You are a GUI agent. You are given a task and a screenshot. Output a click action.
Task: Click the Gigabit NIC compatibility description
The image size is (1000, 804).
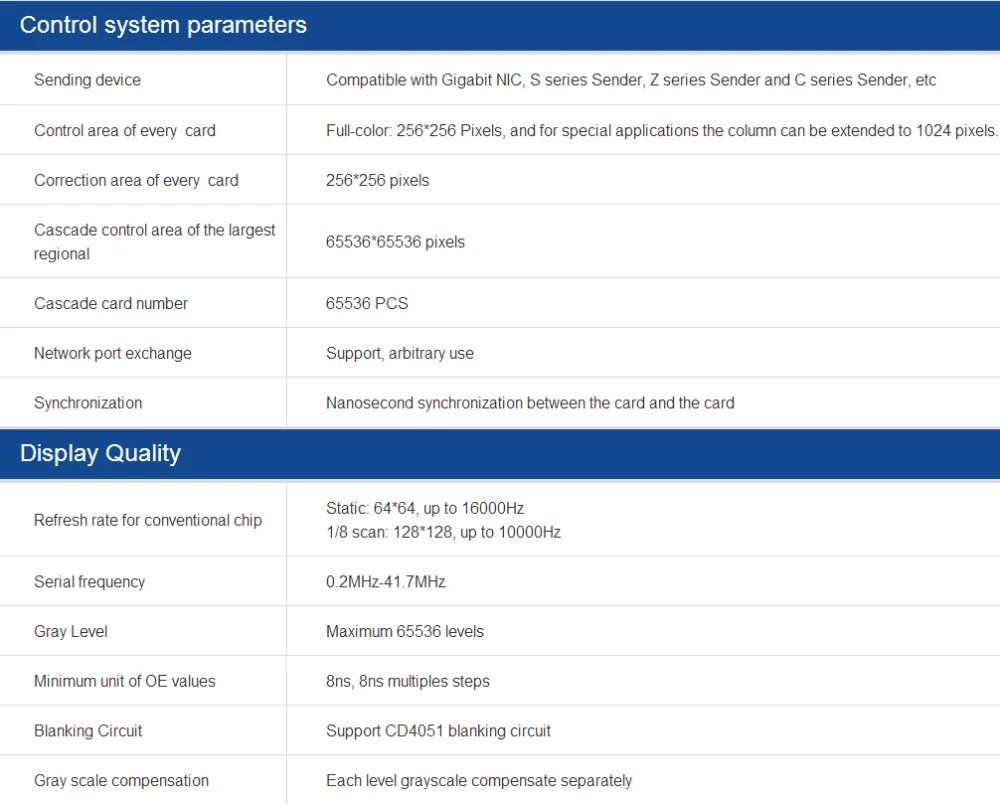click(630, 80)
